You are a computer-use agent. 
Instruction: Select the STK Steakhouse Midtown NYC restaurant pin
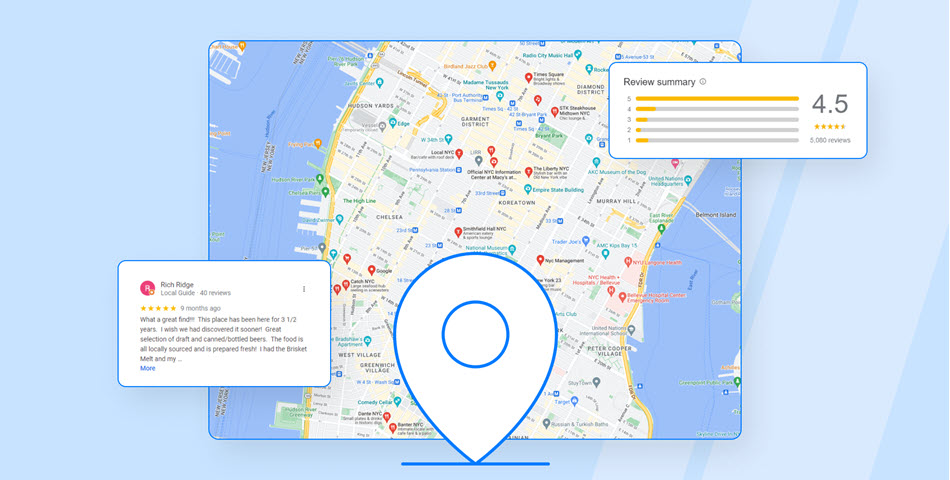pyautogui.click(x=554, y=112)
